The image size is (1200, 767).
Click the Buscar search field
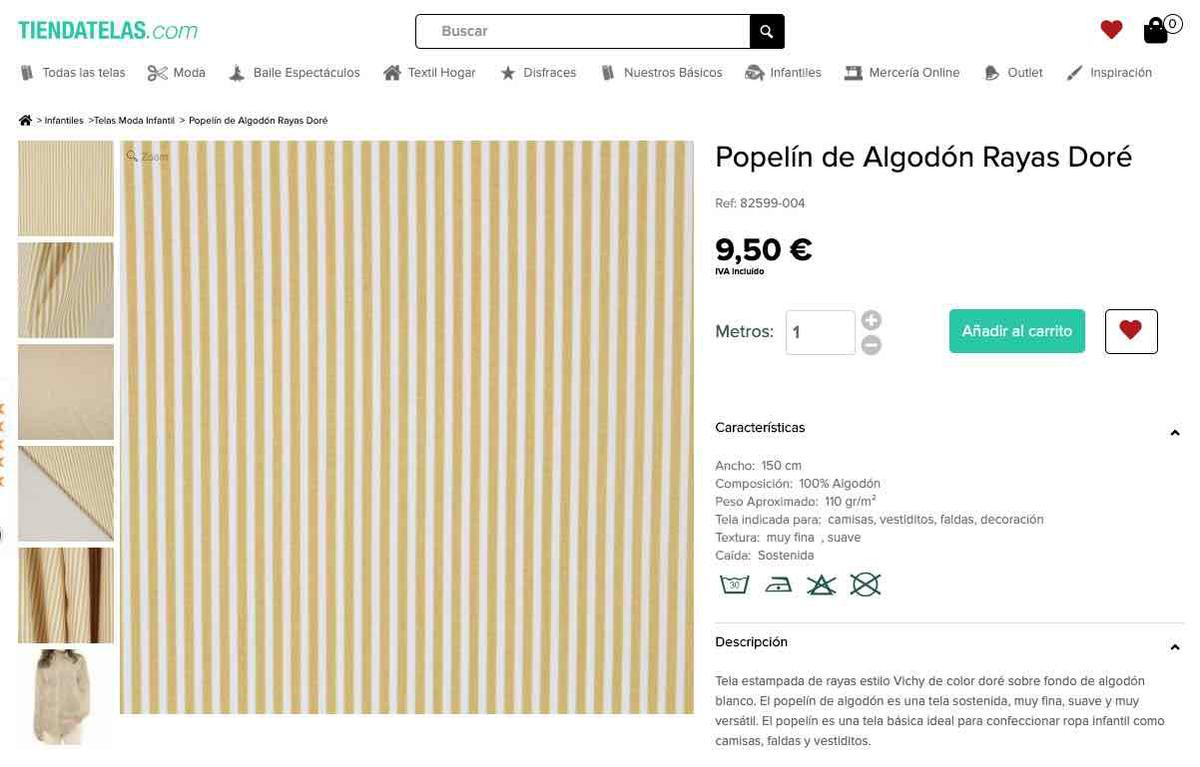coord(583,32)
